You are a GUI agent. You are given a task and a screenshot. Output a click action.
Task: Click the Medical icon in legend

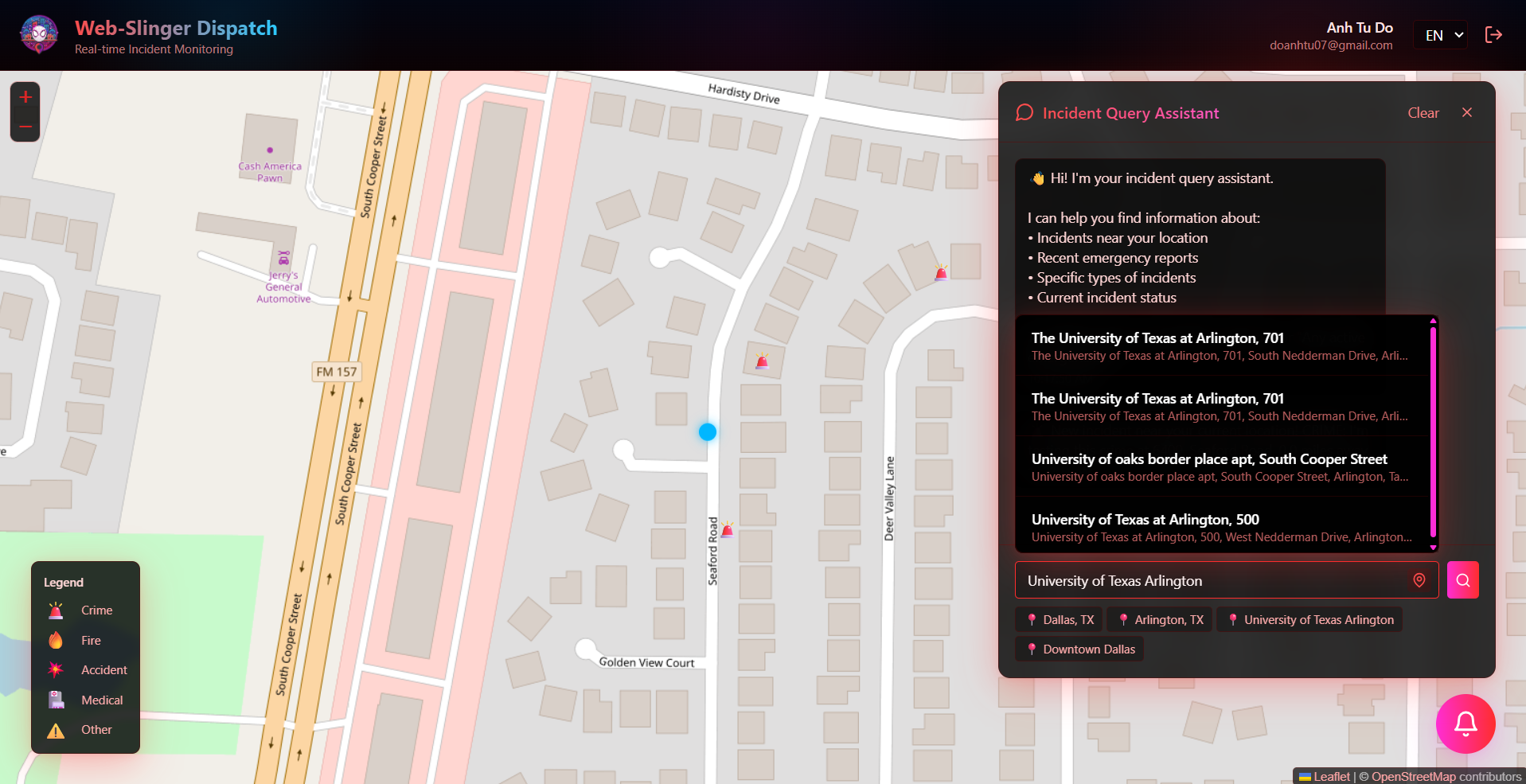pos(56,700)
